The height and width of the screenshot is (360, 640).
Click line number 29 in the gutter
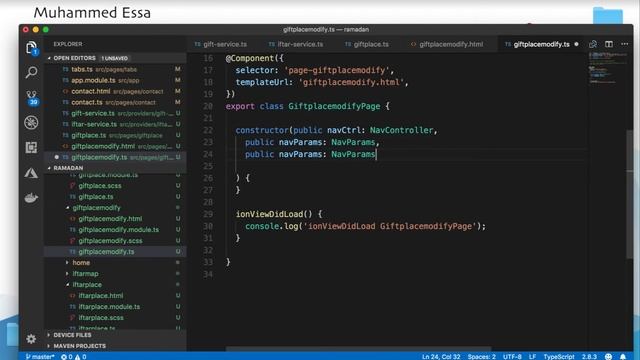coord(208,214)
